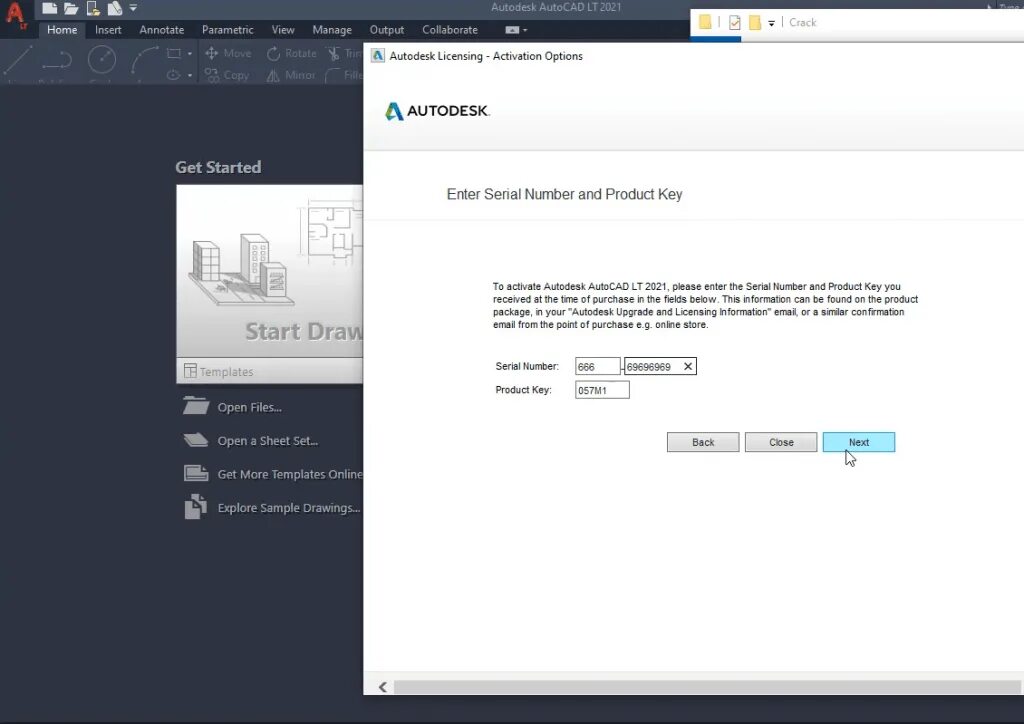
Task: Click the New drawing icon in quick access toolbar
Action: pos(50,8)
